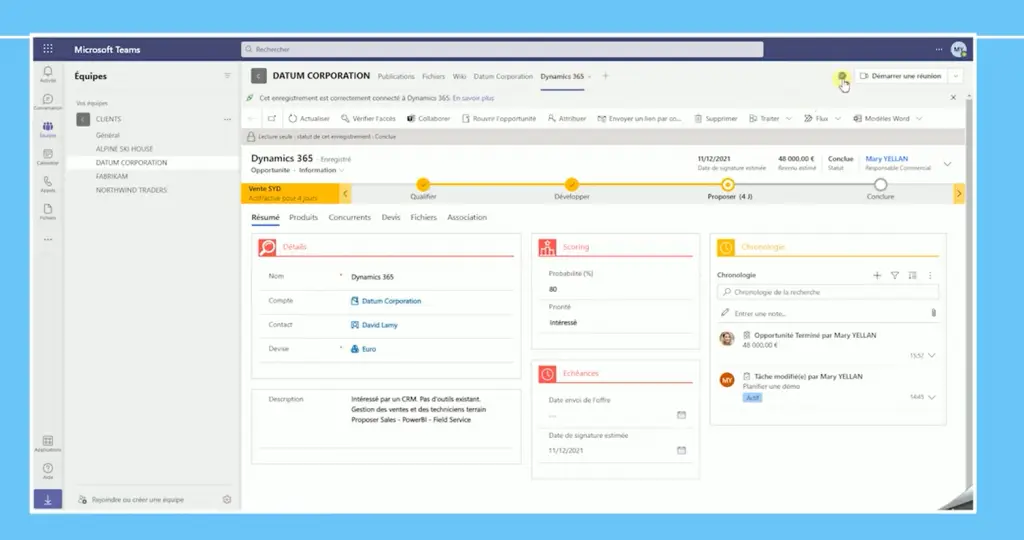The image size is (1024, 540).
Task: Click Rouvrir l'opportunité command
Action: pos(499,119)
